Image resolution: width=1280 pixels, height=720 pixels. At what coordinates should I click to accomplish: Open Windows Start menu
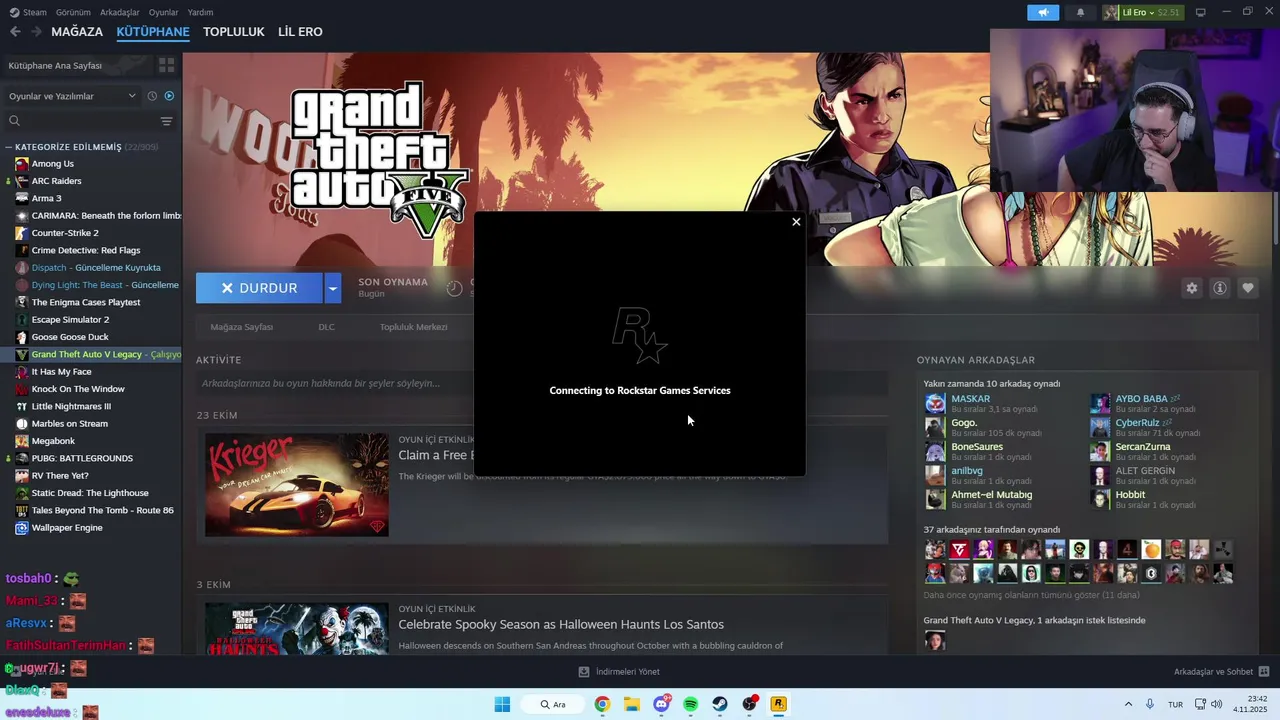tap(502, 704)
